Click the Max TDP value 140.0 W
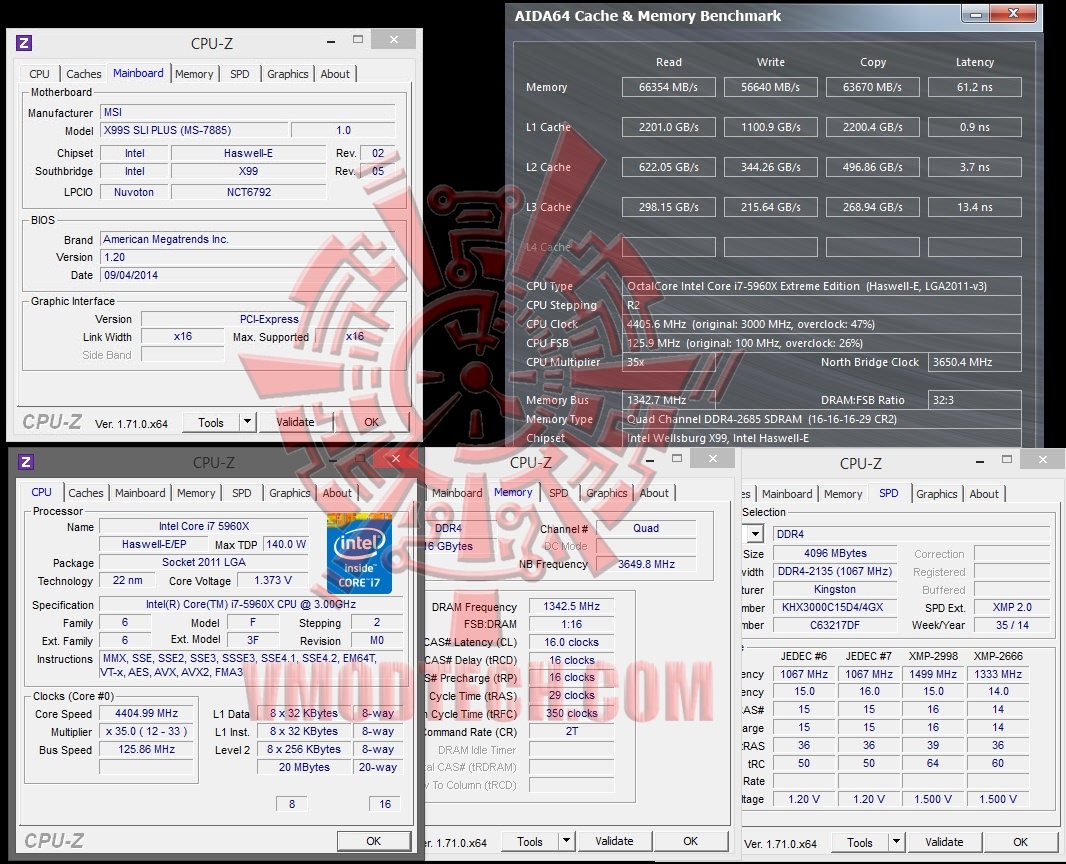This screenshot has width=1066, height=864. (286, 545)
